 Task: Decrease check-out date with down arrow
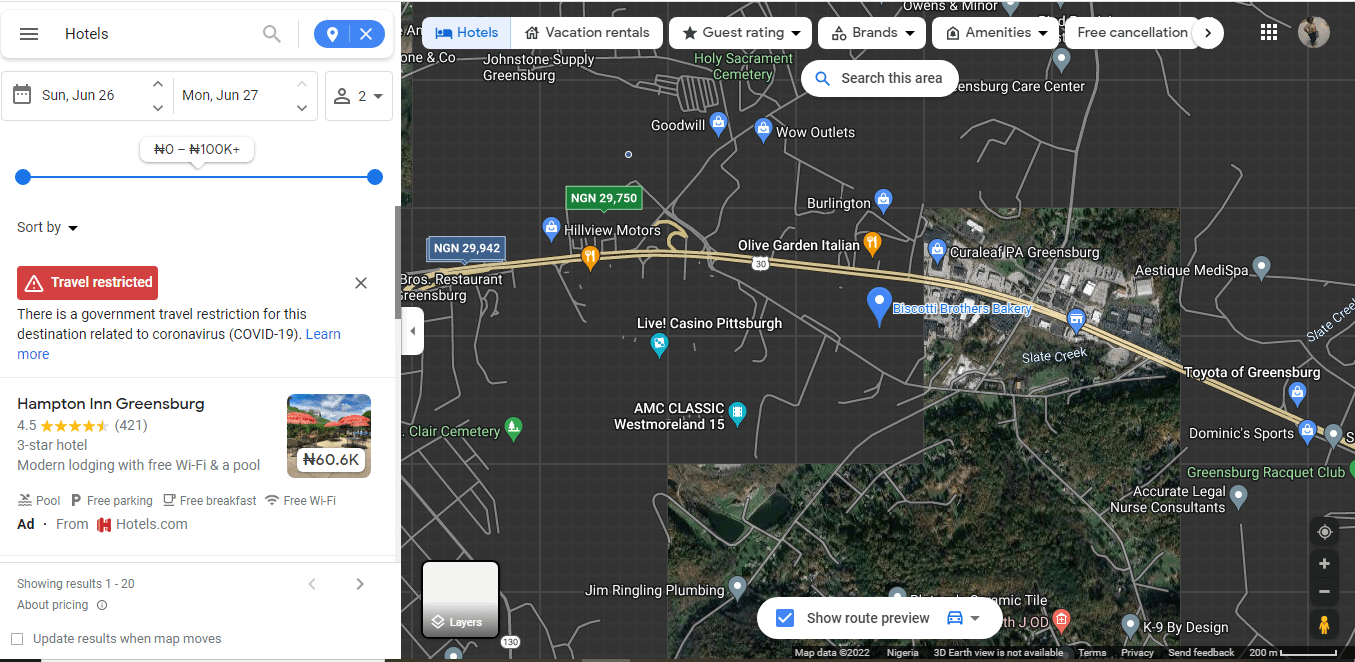302,107
